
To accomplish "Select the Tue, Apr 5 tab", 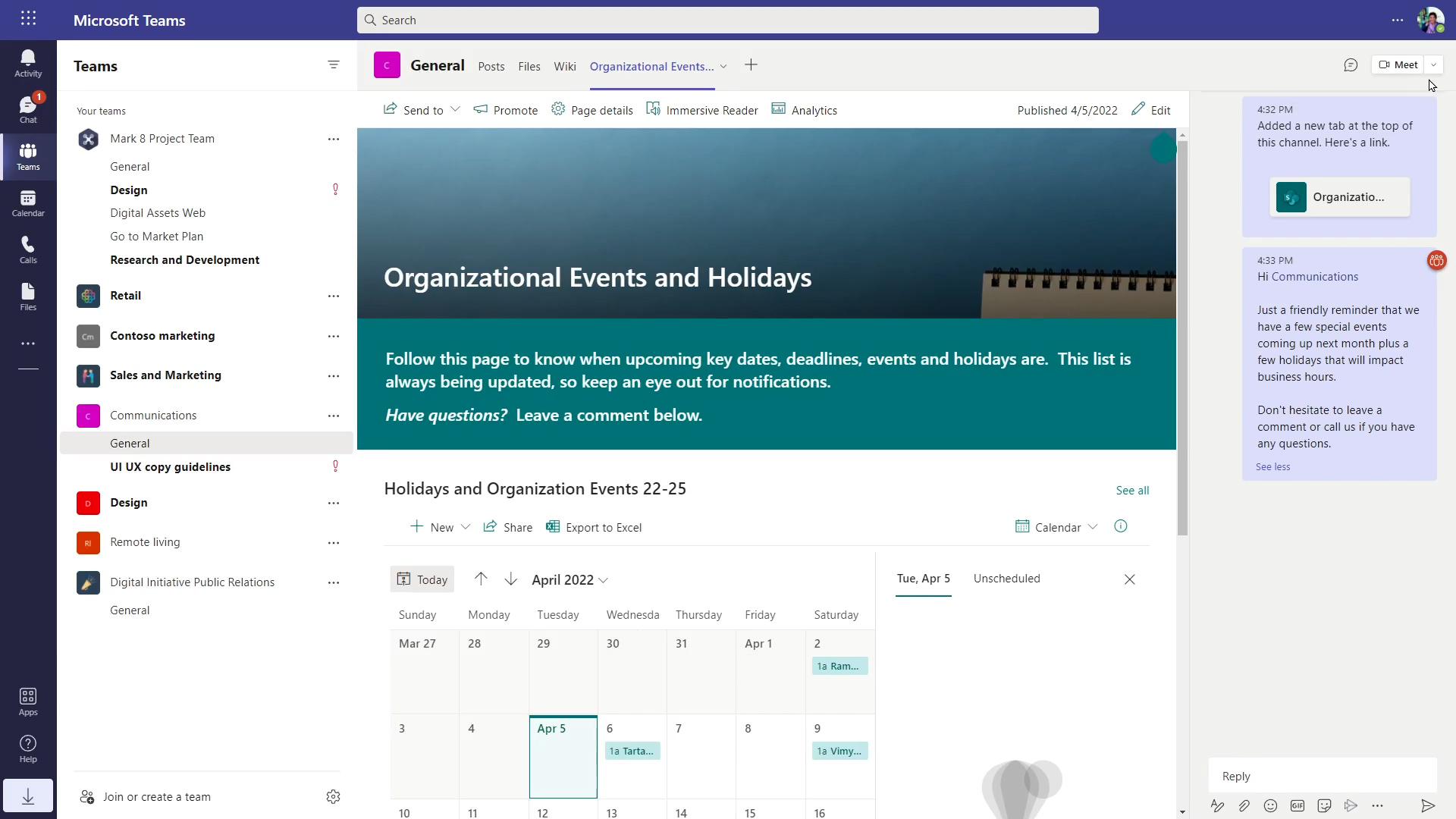I will [924, 579].
